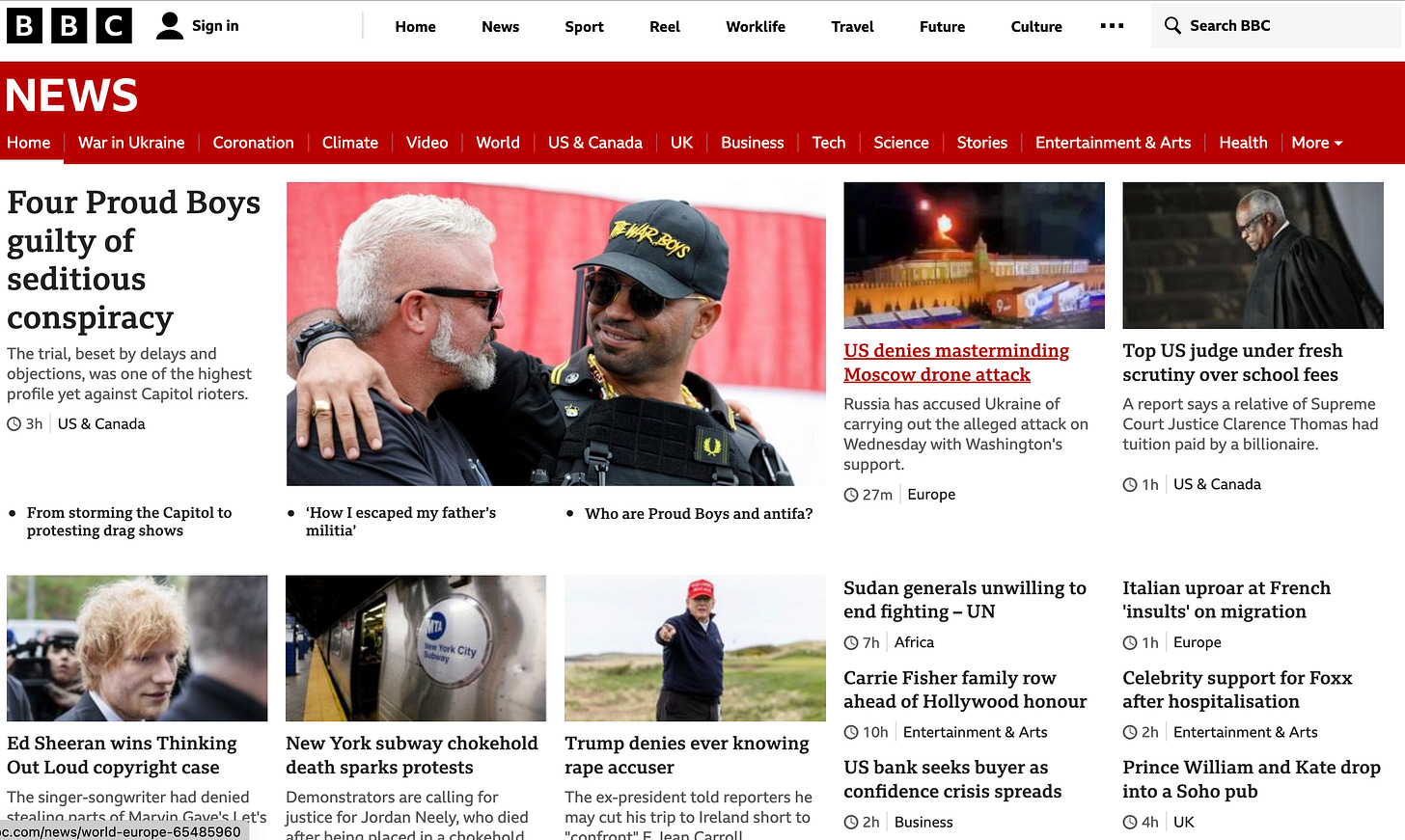Open the War in Ukraine section tab
The width and height of the screenshot is (1405, 840).
pyautogui.click(x=131, y=143)
